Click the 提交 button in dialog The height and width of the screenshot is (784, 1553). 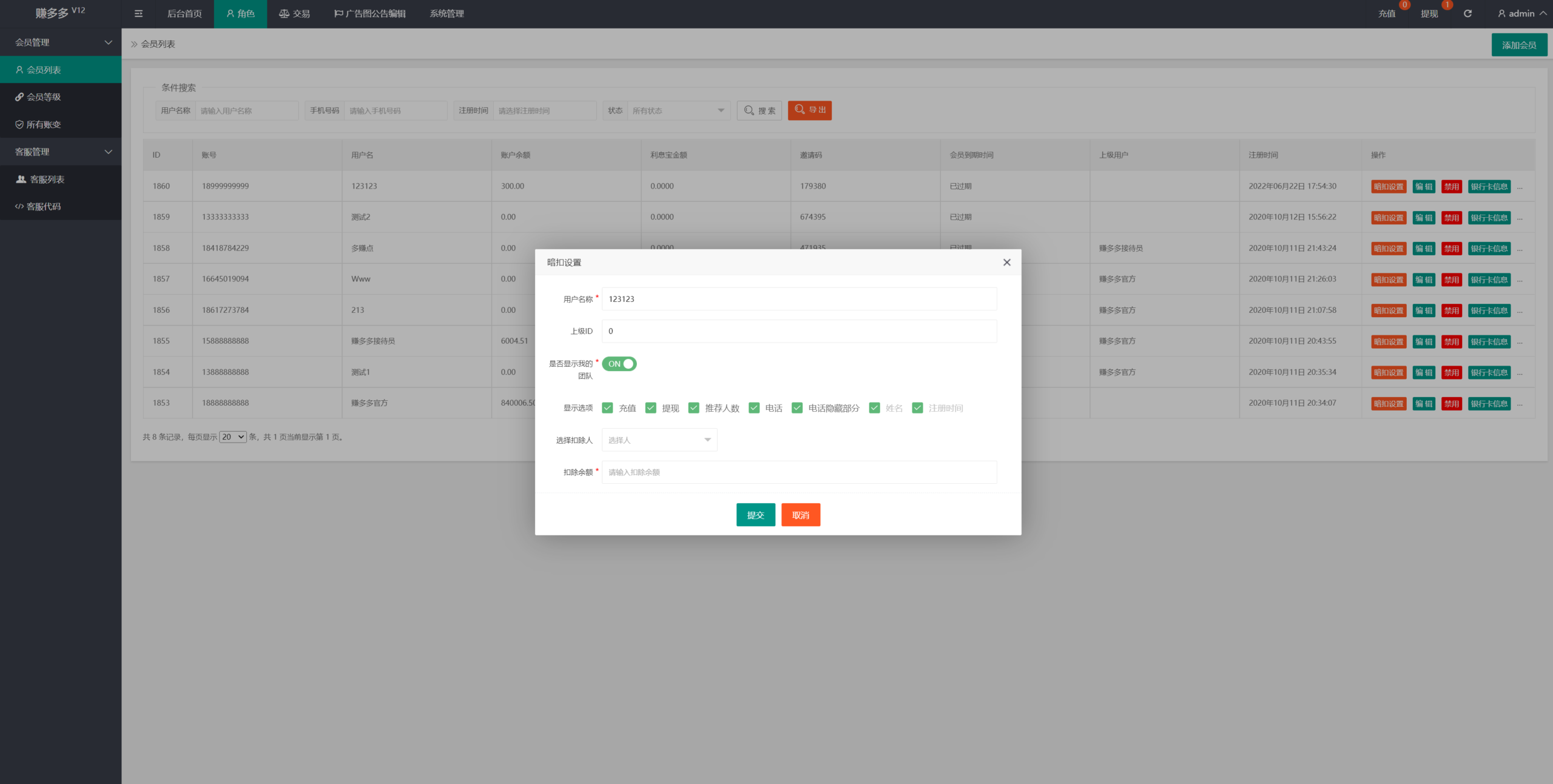(x=756, y=515)
